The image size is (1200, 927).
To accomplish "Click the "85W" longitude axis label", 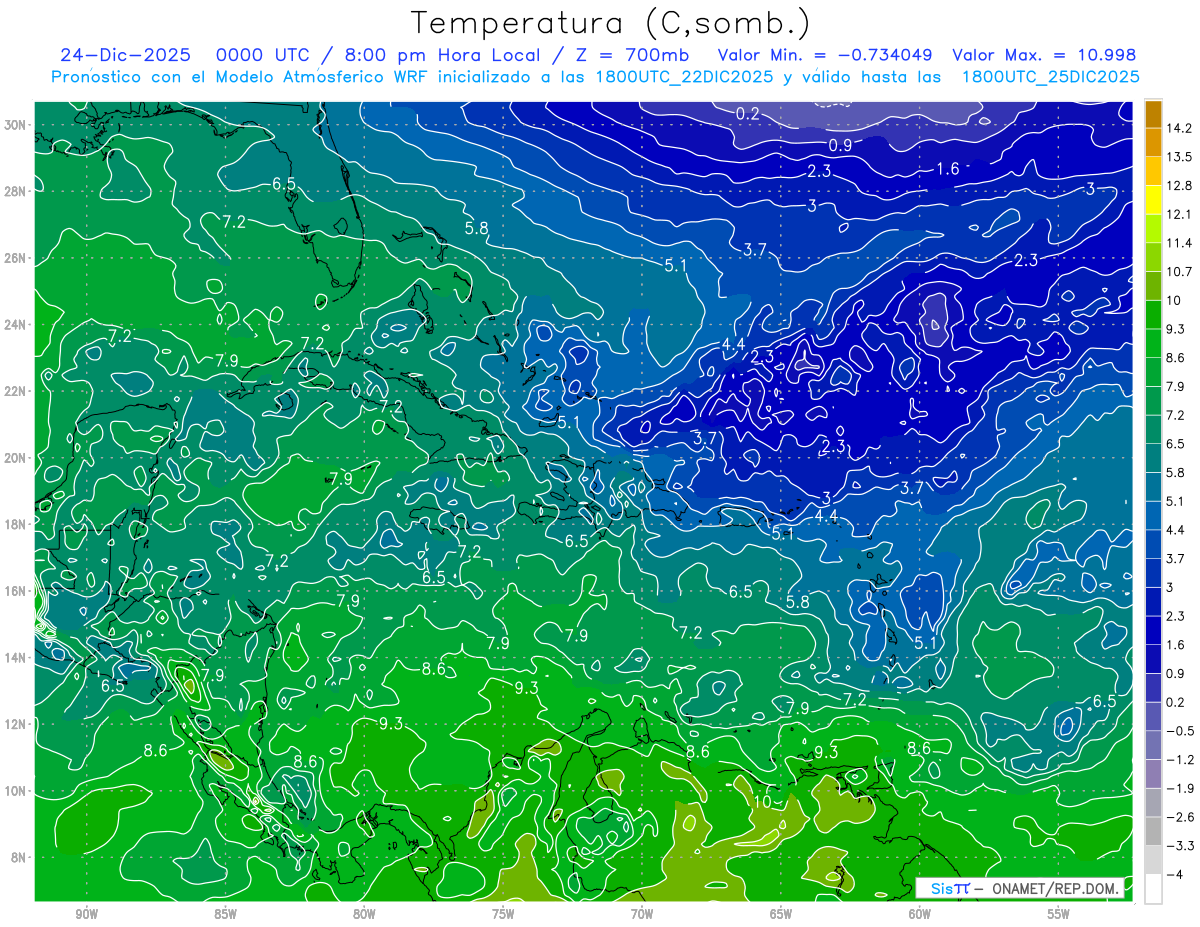I will pyautogui.click(x=225, y=913).
